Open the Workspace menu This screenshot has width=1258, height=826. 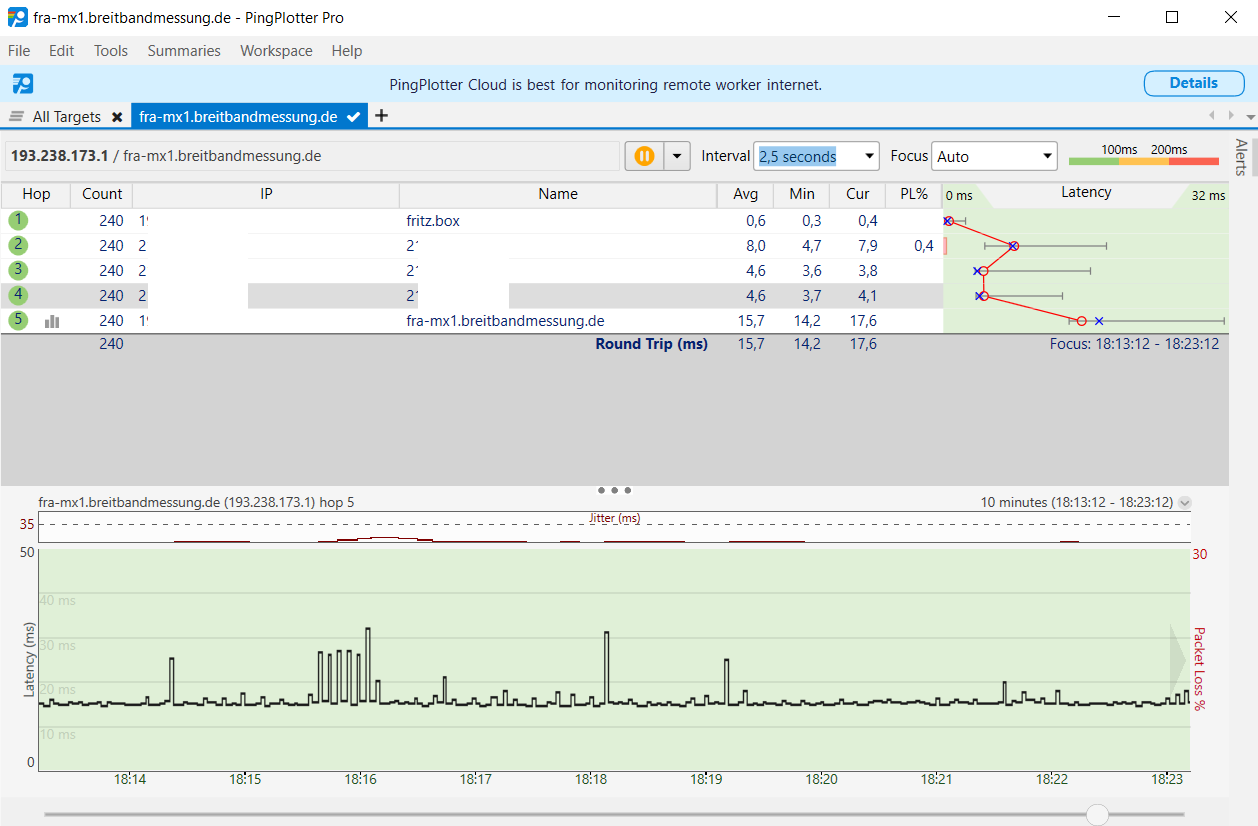(x=276, y=51)
